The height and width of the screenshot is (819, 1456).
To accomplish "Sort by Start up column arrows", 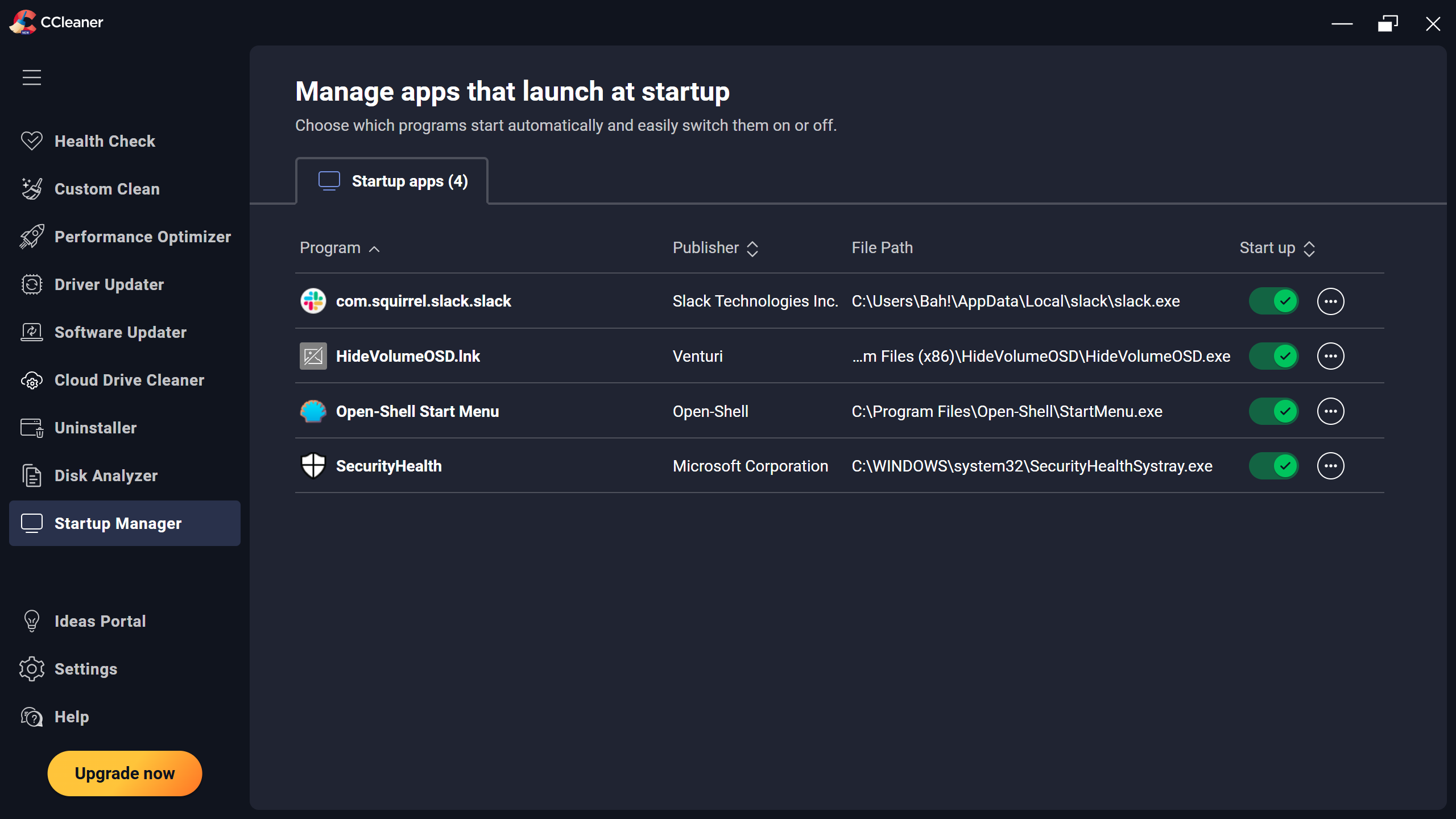I will click(1309, 249).
